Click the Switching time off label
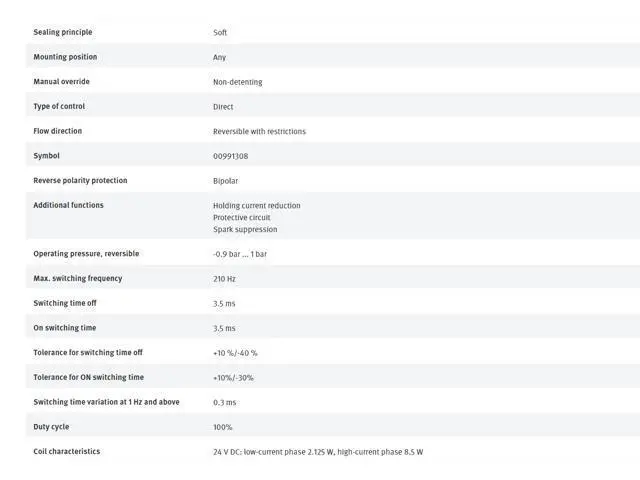Image resolution: width=640 pixels, height=480 pixels. pos(65,303)
